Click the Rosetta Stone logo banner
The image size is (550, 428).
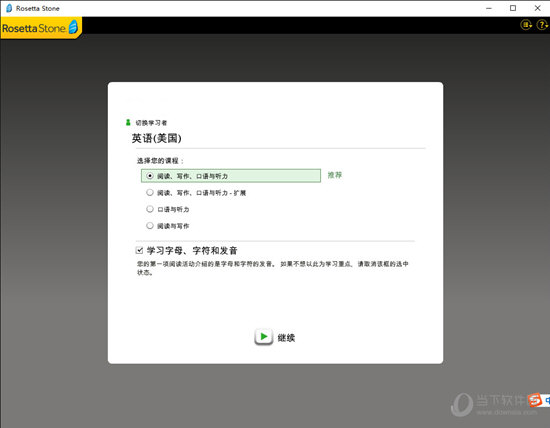click(41, 28)
